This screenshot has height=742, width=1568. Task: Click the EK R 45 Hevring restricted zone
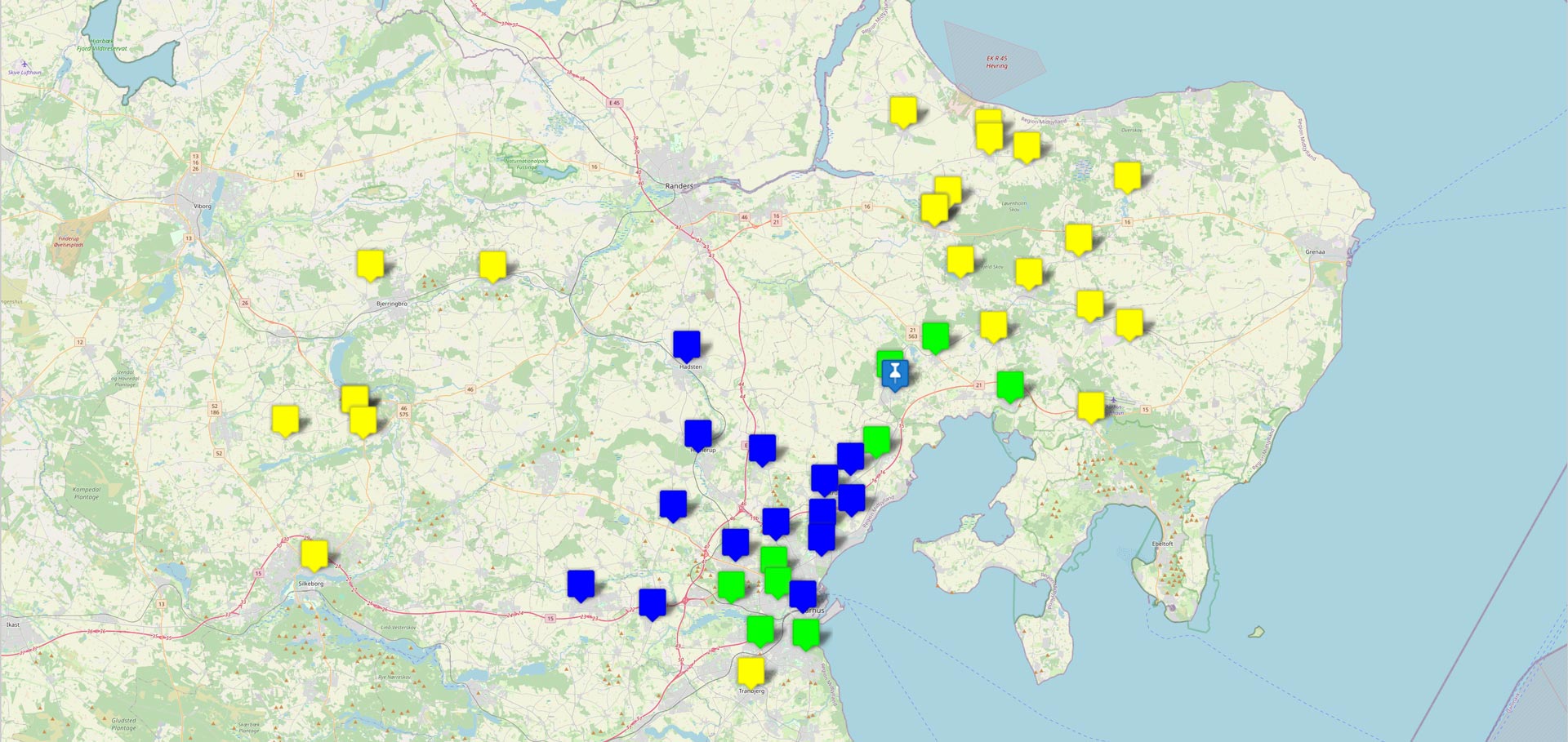996,62
